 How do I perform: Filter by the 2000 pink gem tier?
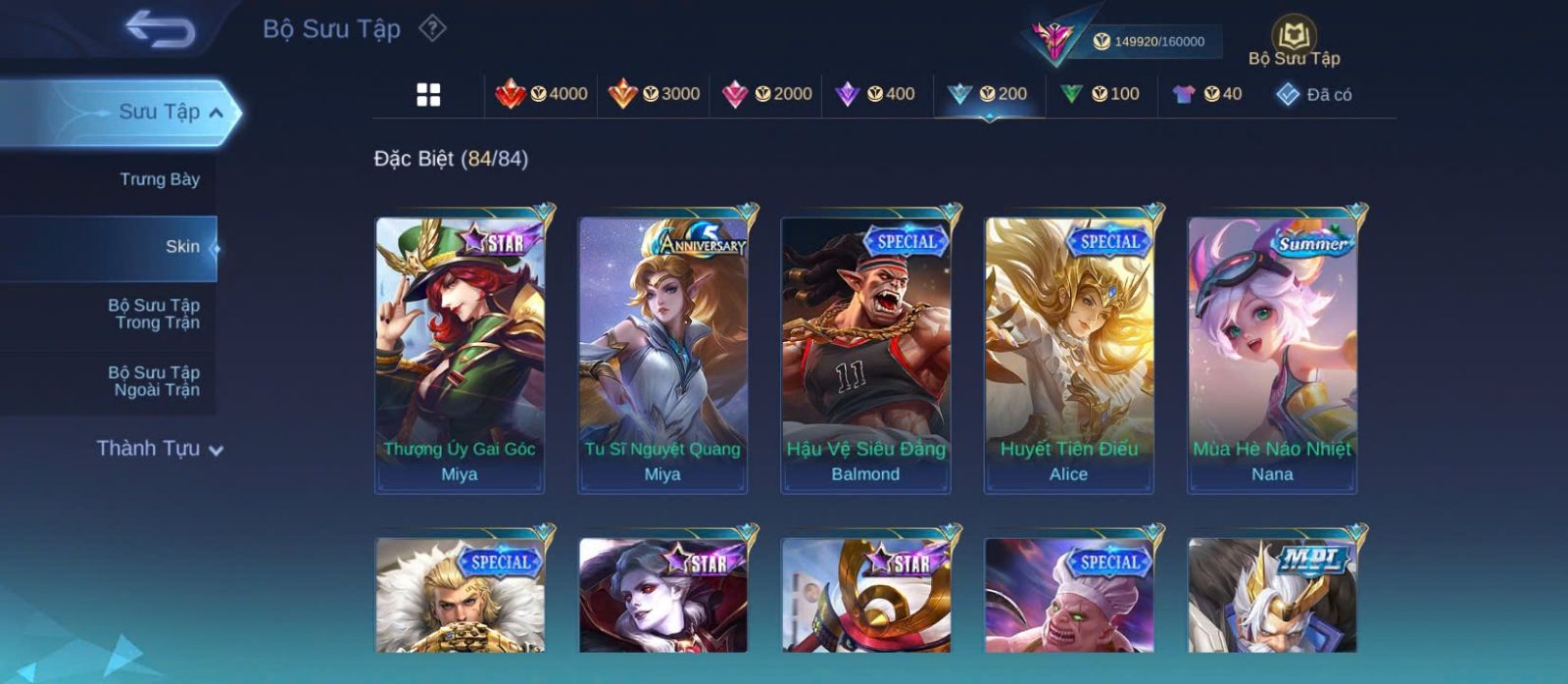[x=766, y=94]
